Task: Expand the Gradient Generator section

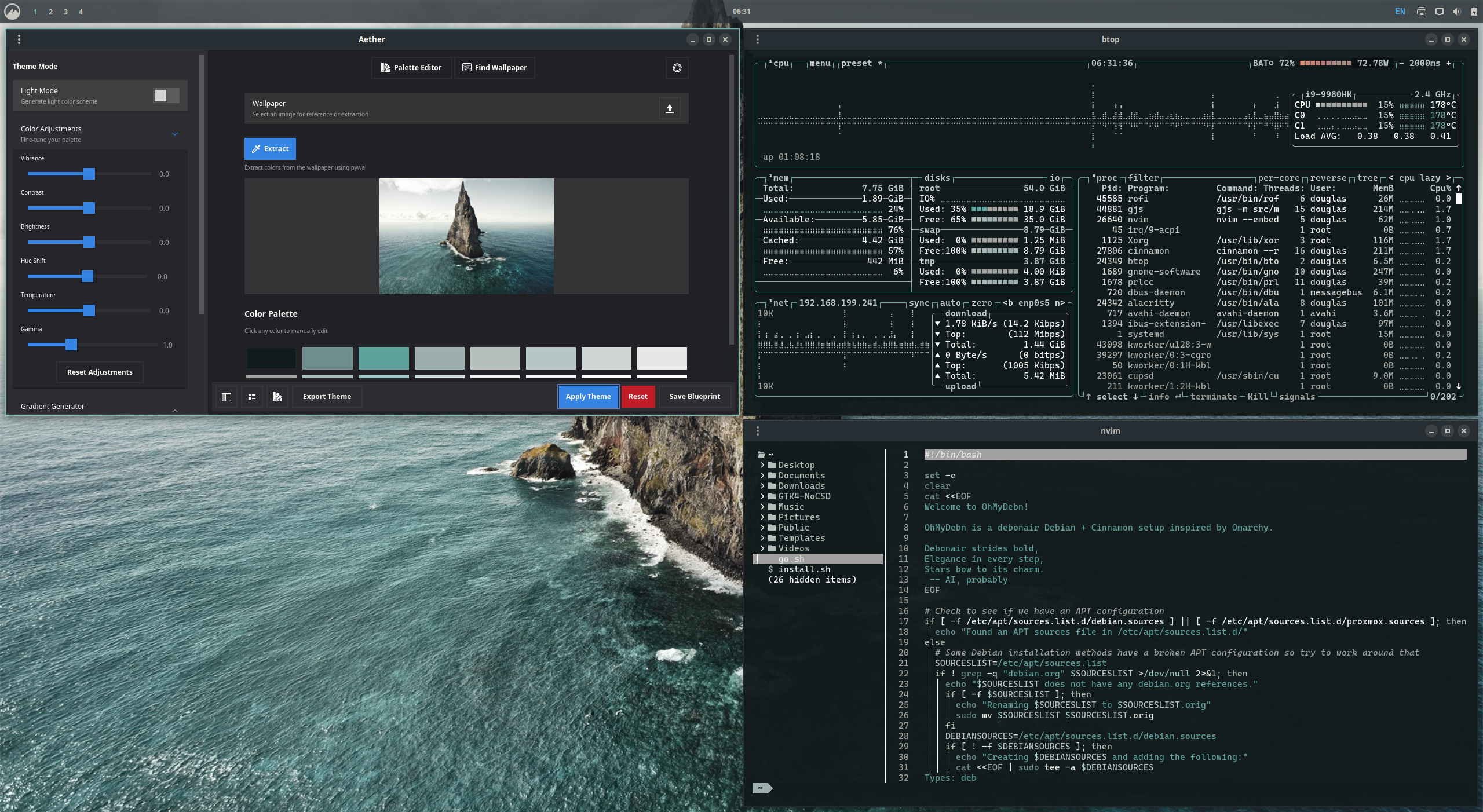Action: pyautogui.click(x=175, y=409)
